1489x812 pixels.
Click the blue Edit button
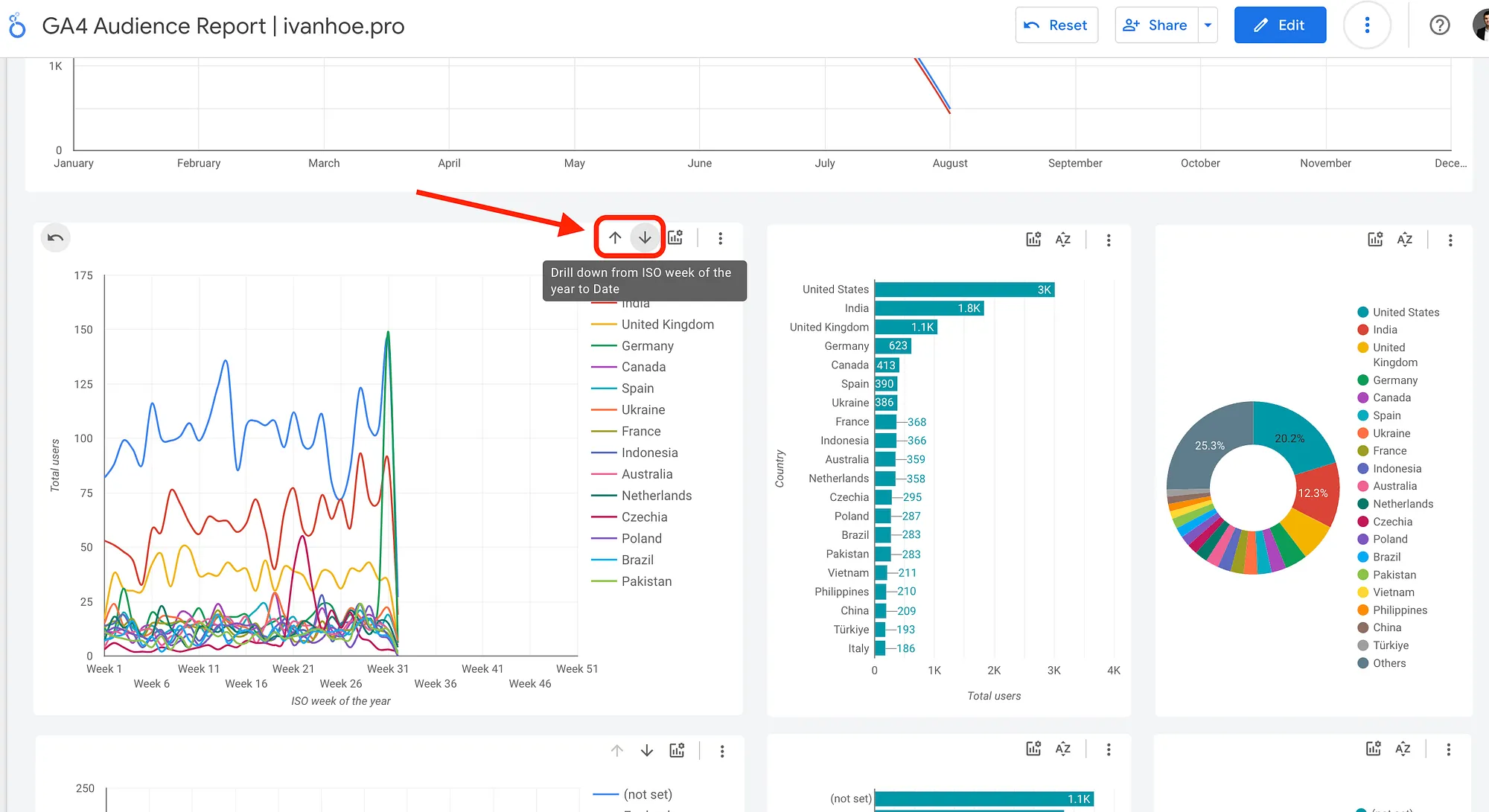coord(1280,25)
